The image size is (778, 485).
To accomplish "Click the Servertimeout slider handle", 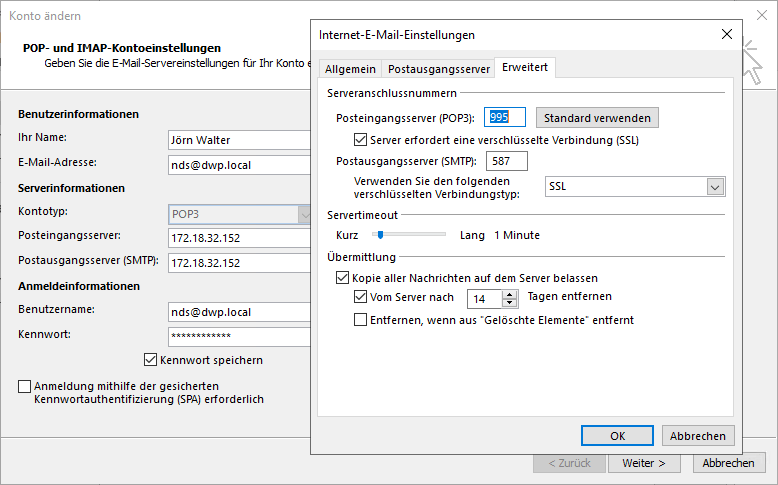I will [379, 235].
